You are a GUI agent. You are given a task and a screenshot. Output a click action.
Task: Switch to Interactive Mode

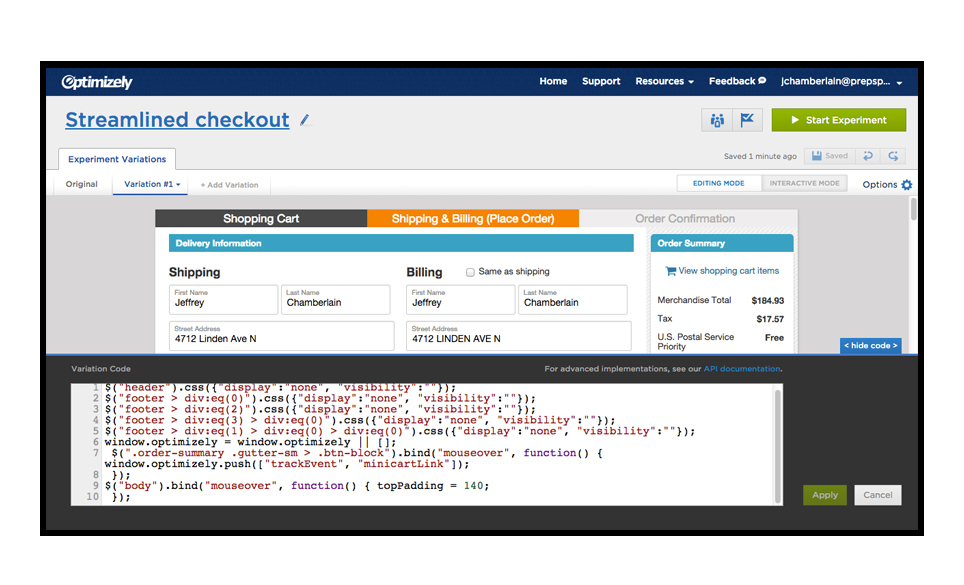[x=805, y=184]
